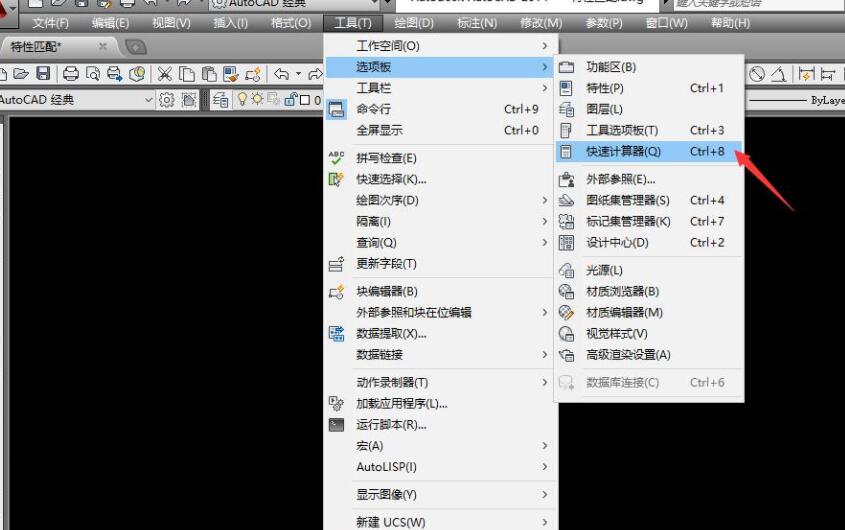Toggle layer on/off light bulb
Screen dimensions: 845x530
243,99
